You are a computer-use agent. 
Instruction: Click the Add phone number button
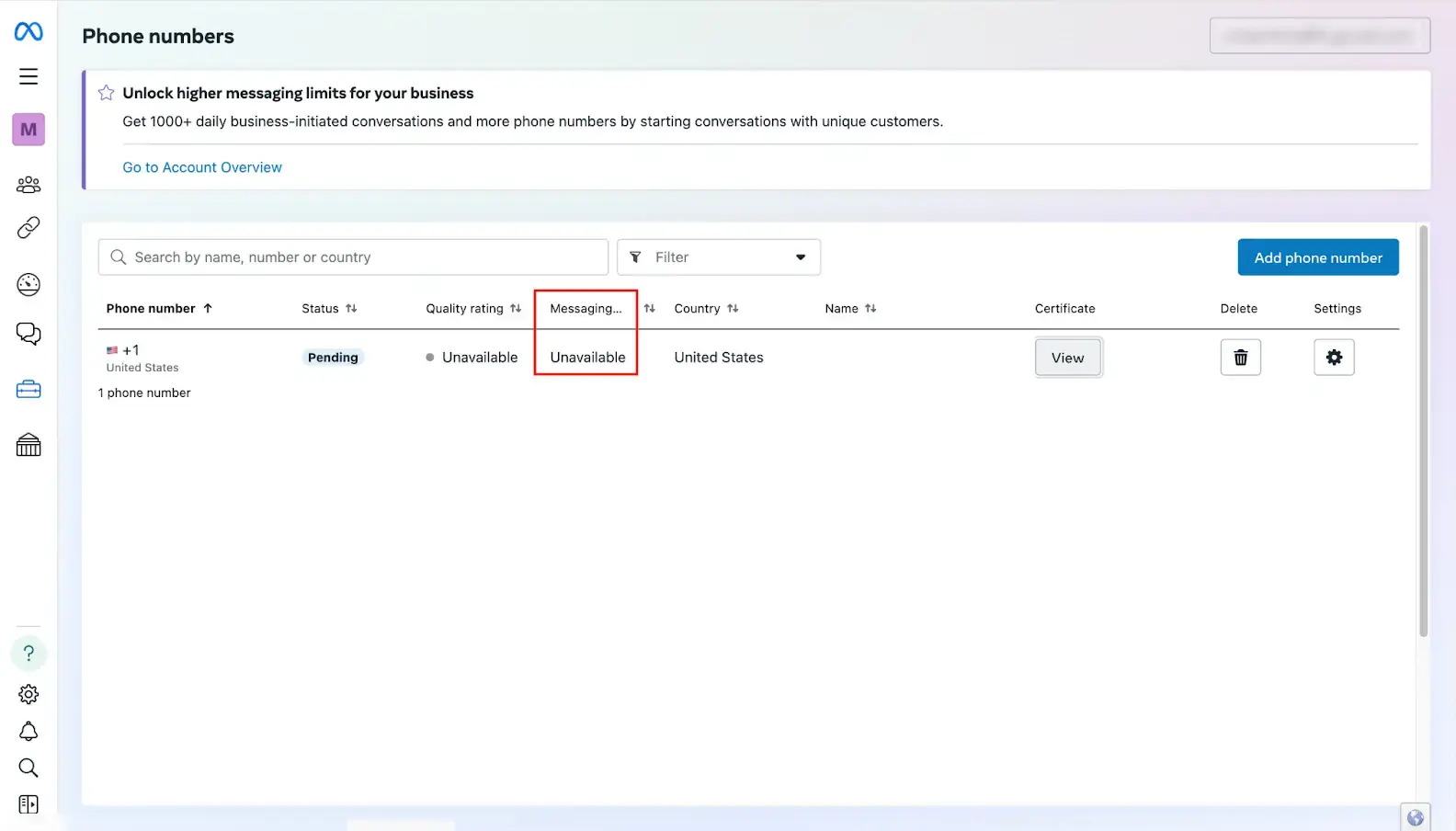(1317, 257)
